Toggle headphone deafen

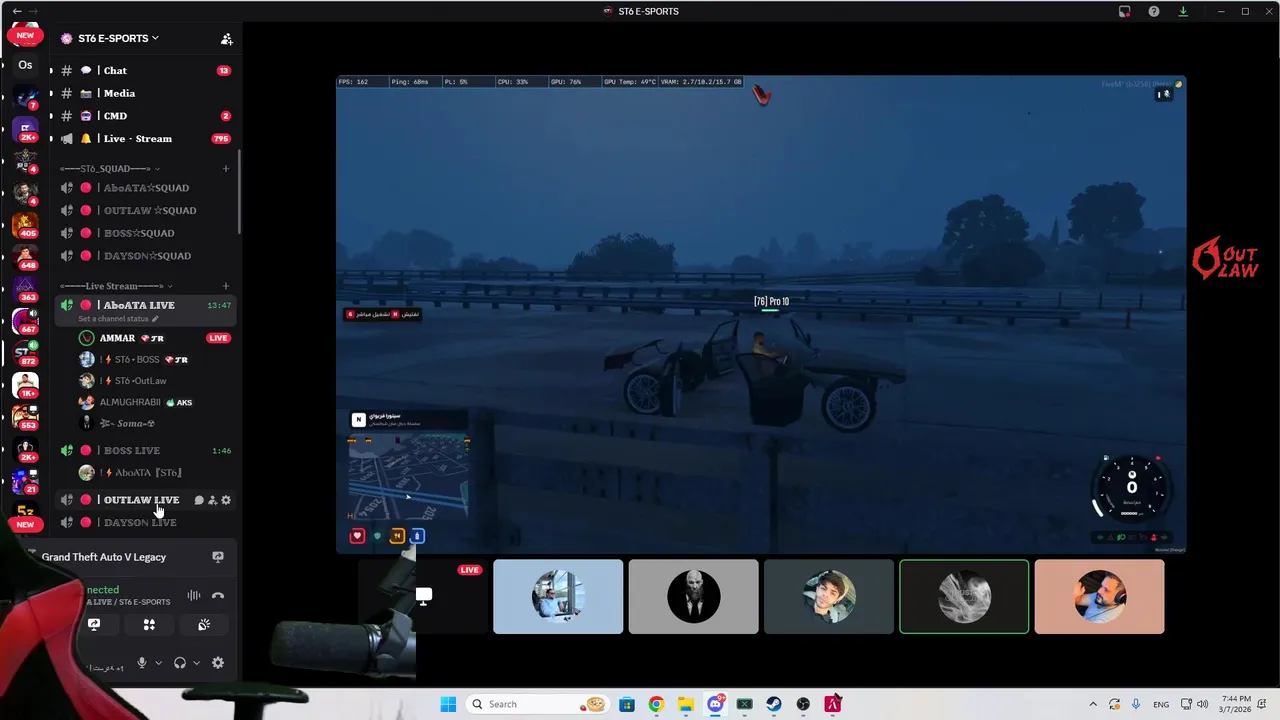[180, 663]
